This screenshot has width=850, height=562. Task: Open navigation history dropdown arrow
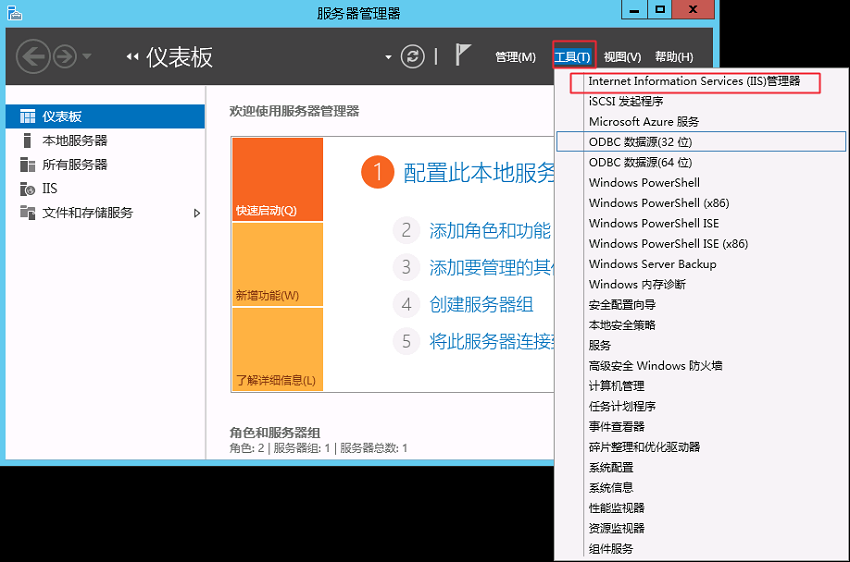click(87, 56)
